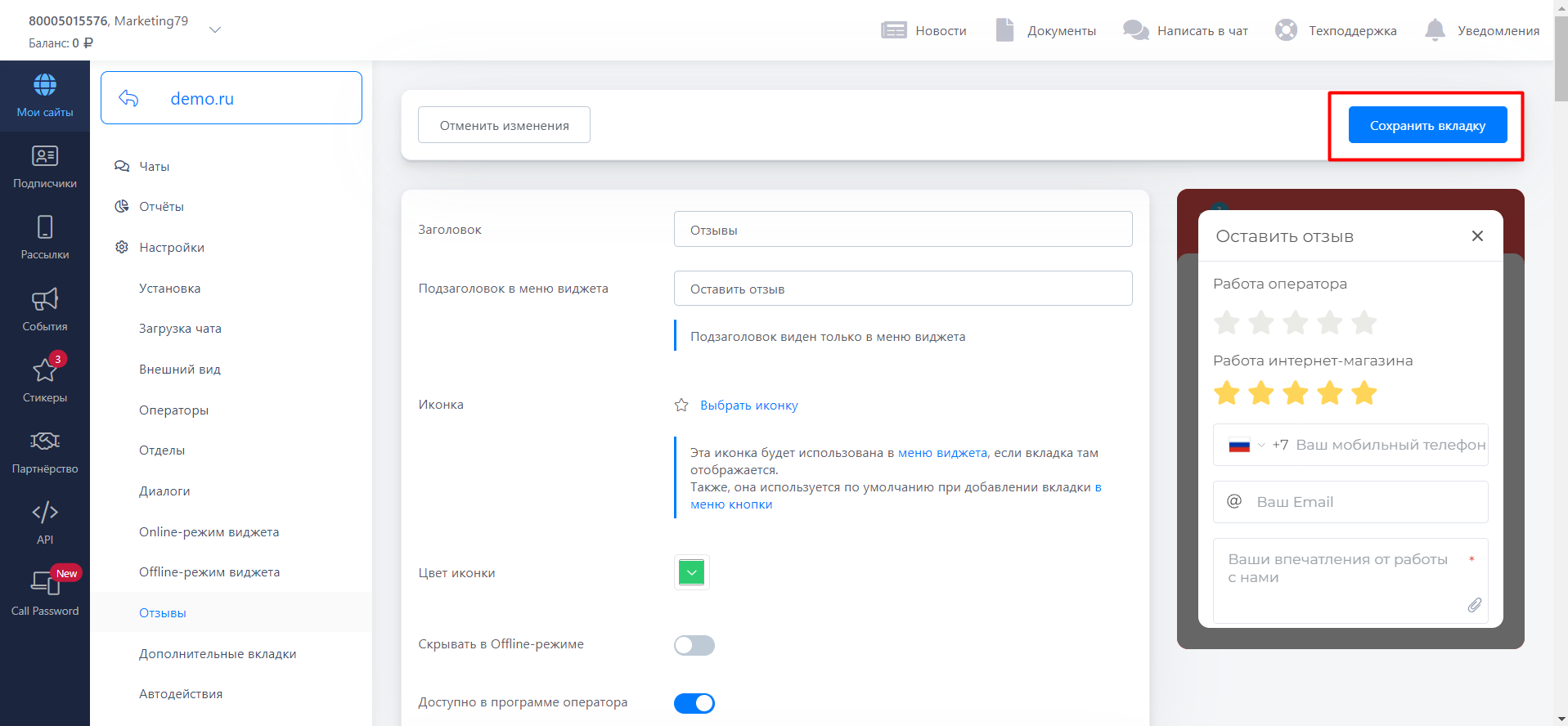Disable Доступно в программе оператора switch

point(694,703)
